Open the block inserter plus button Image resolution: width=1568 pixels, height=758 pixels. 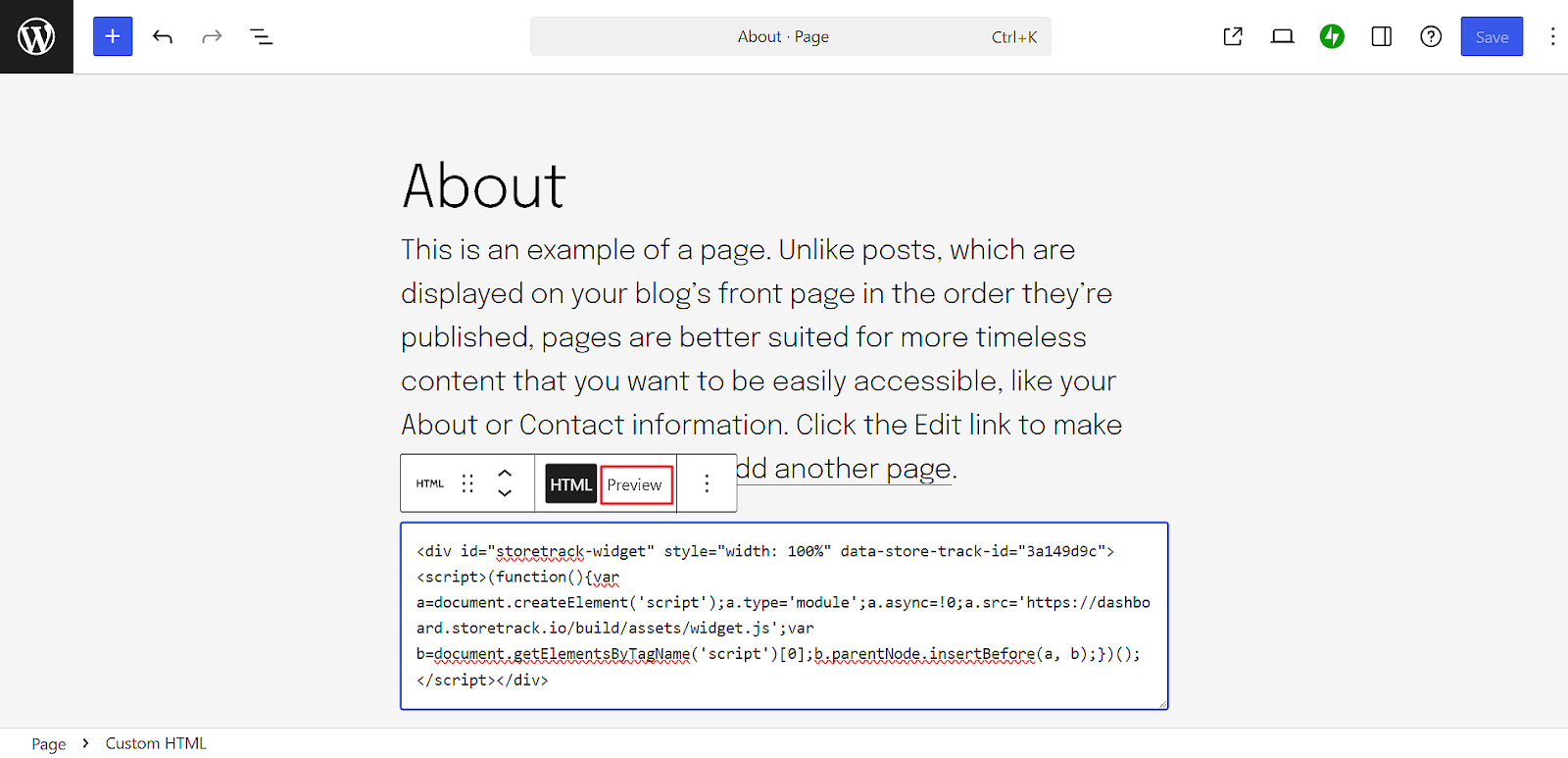[x=113, y=36]
